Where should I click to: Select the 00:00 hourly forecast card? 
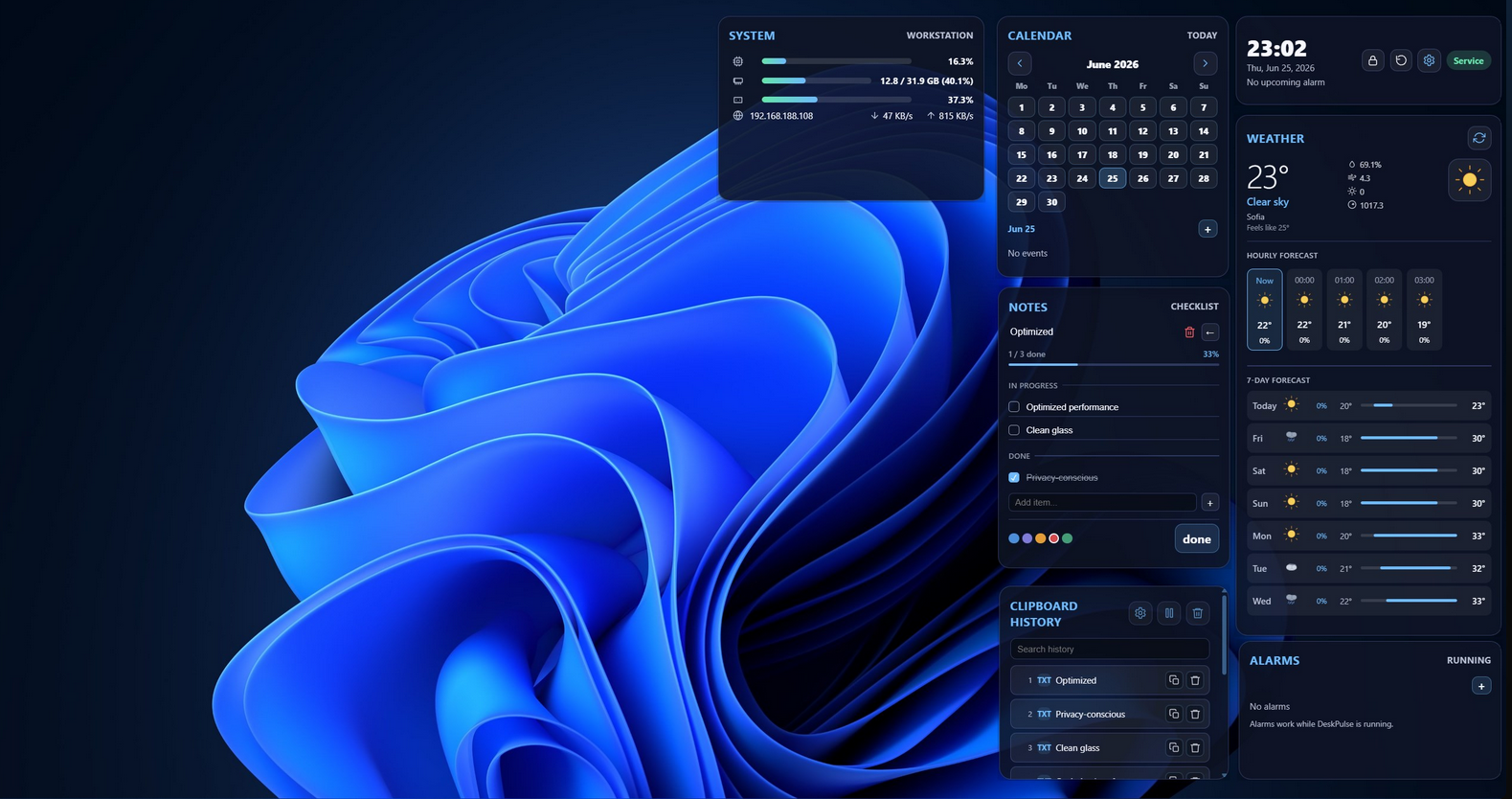(x=1304, y=309)
